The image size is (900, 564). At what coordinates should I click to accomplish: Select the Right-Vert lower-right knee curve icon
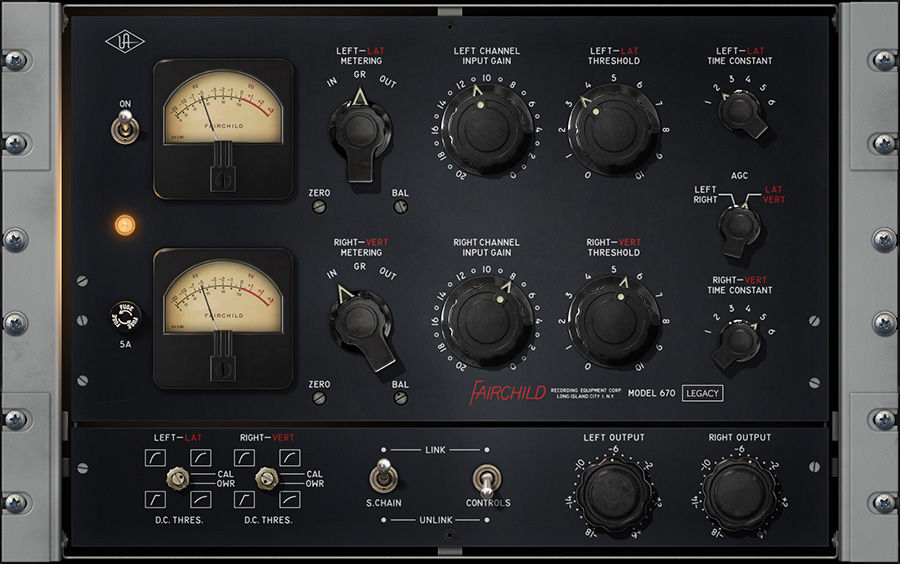(x=289, y=500)
